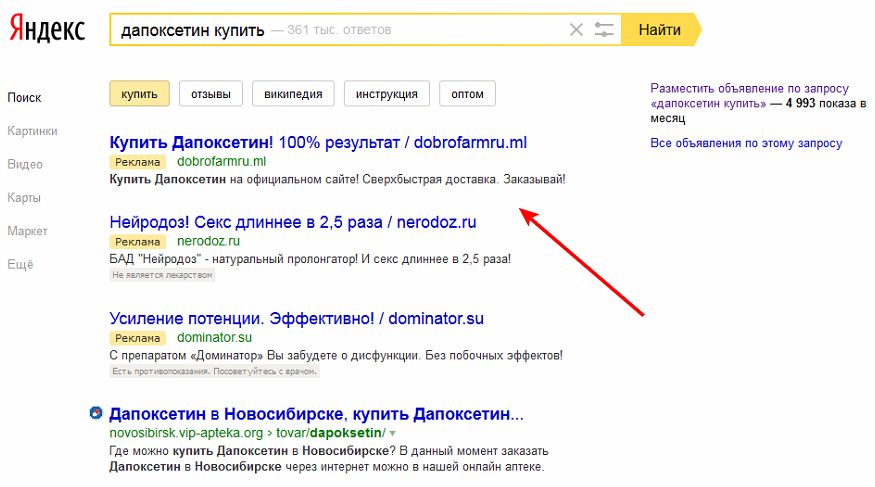Switch to Картинки search
Viewport: 875px width, 487px height.
pyautogui.click(x=32, y=131)
